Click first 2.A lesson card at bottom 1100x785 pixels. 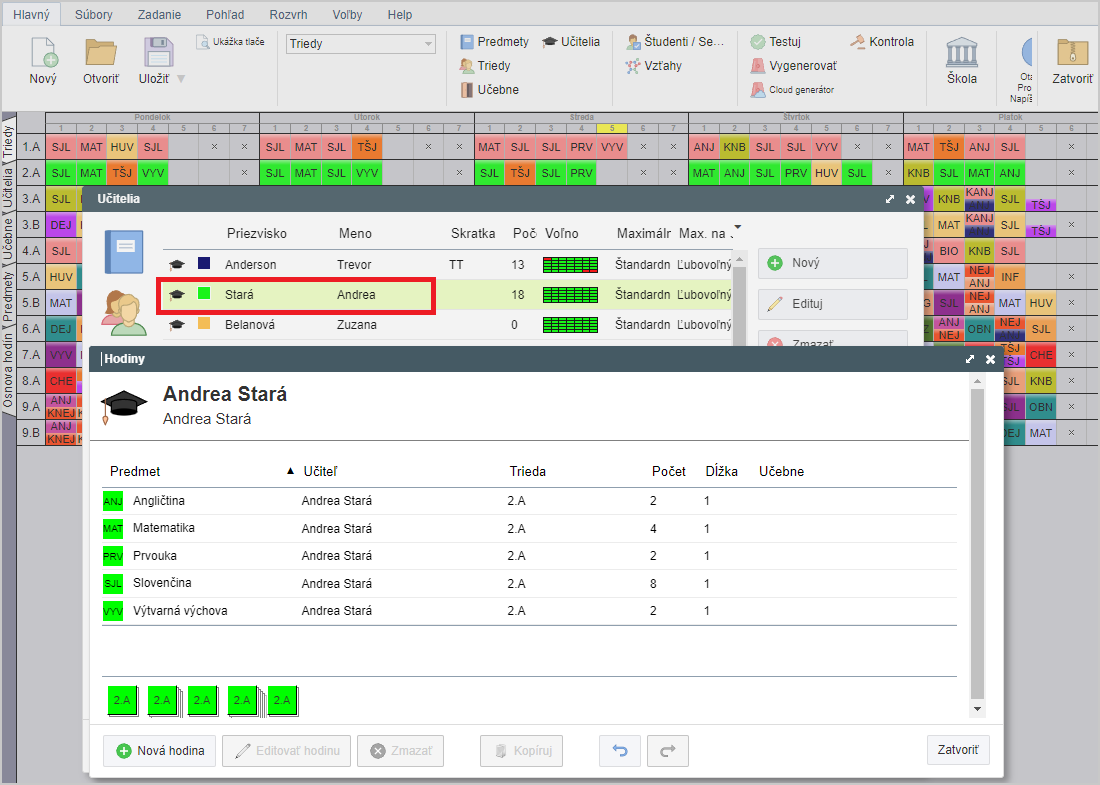123,701
